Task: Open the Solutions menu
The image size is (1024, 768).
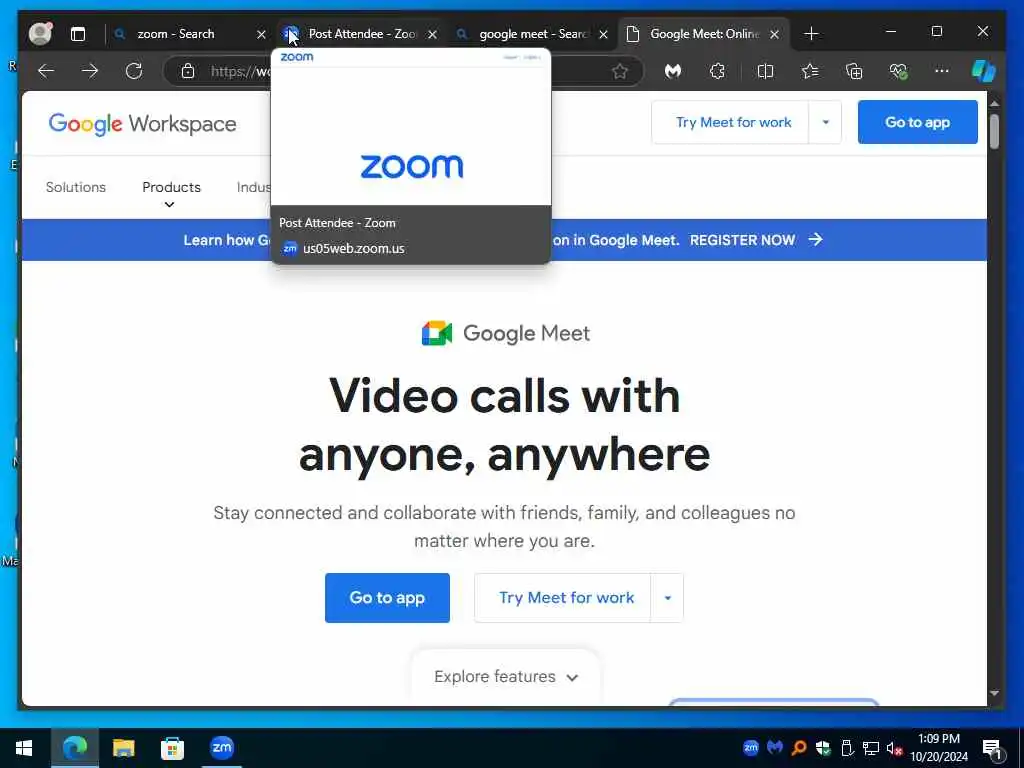Action: pyautogui.click(x=76, y=187)
